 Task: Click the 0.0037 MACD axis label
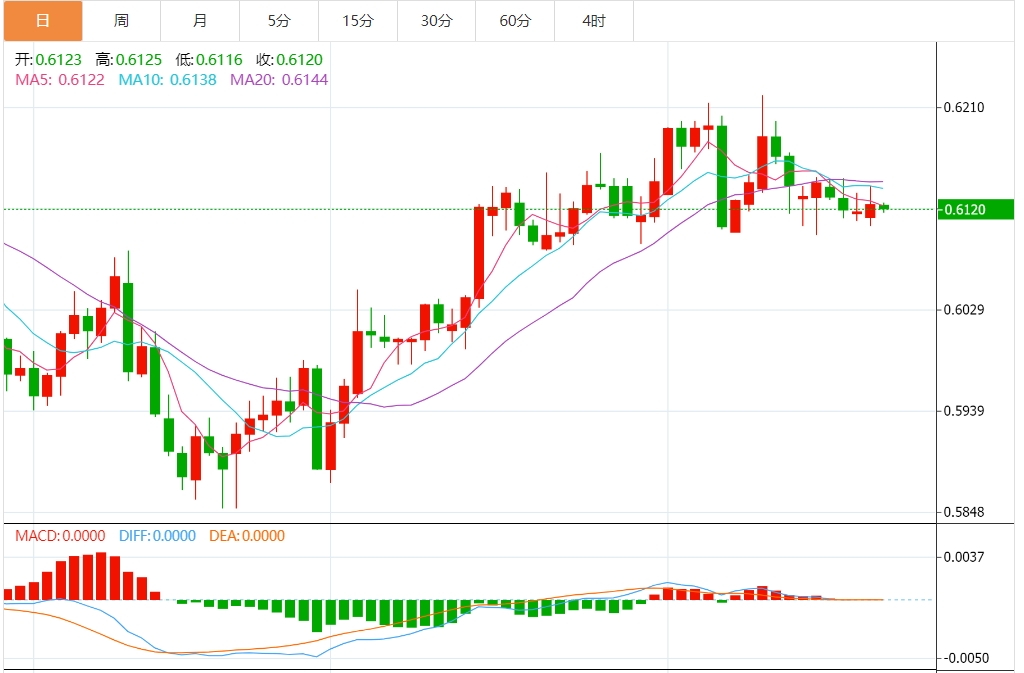pyautogui.click(x=965, y=556)
